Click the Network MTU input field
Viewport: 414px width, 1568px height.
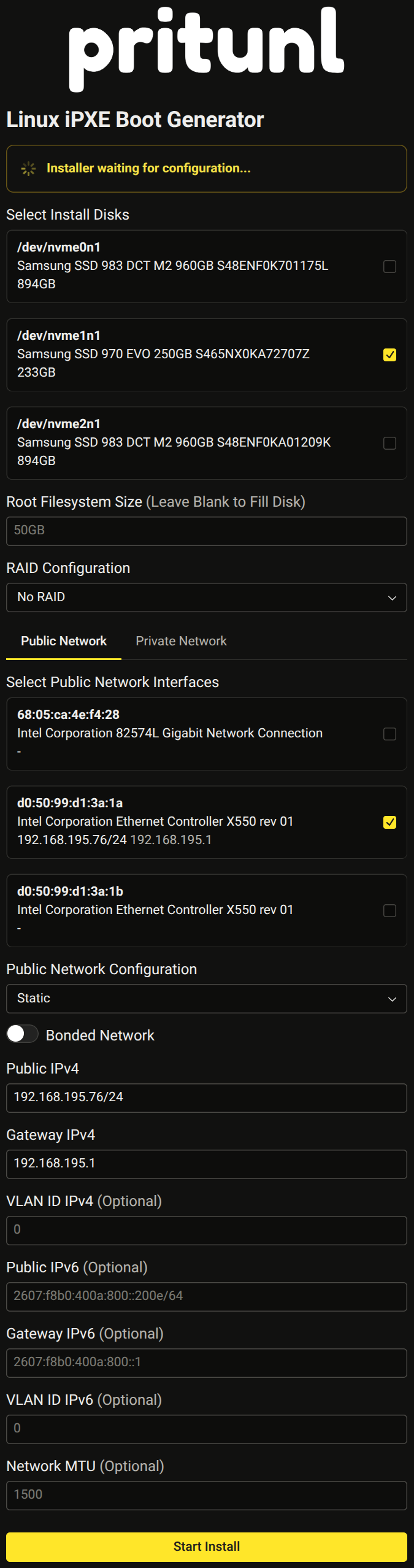pyautogui.click(x=206, y=1495)
